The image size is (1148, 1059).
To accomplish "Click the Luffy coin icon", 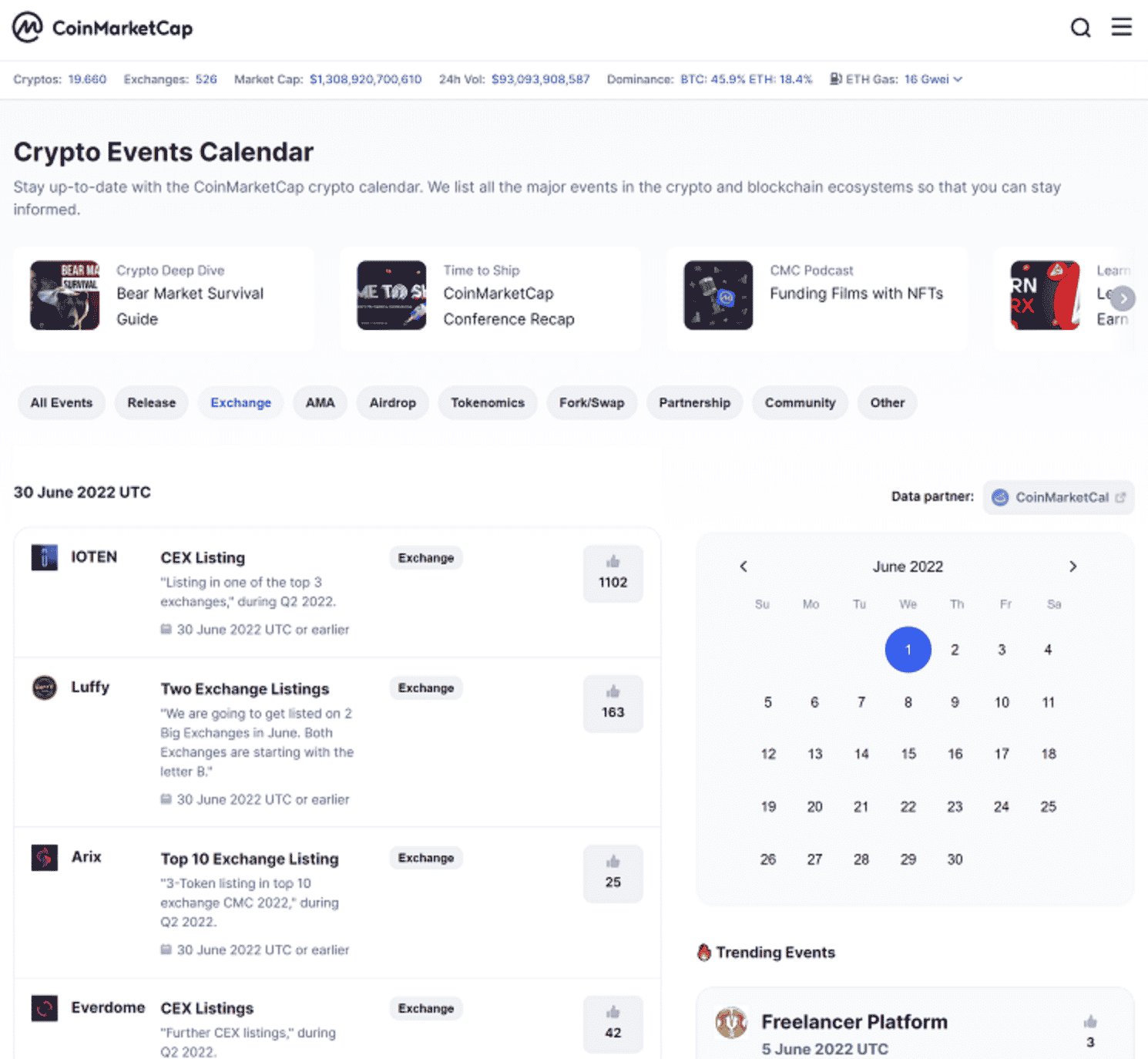I will point(45,687).
